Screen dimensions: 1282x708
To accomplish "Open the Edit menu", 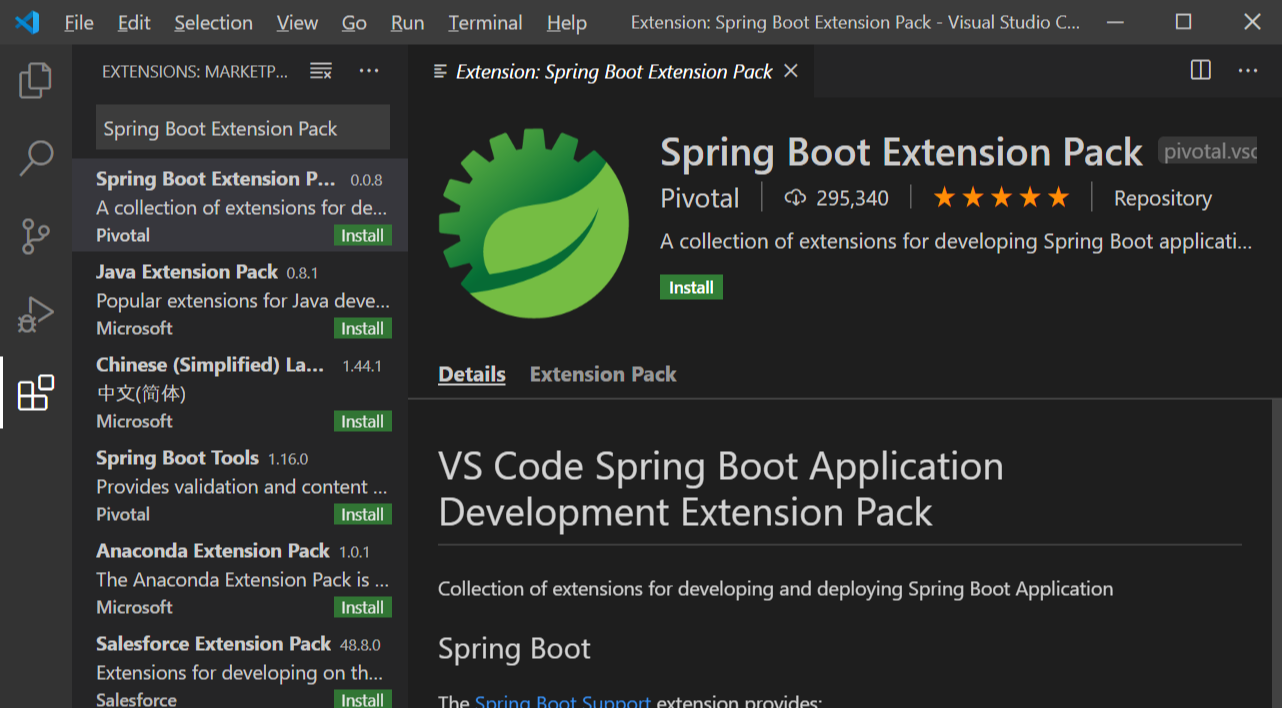I will (x=134, y=22).
